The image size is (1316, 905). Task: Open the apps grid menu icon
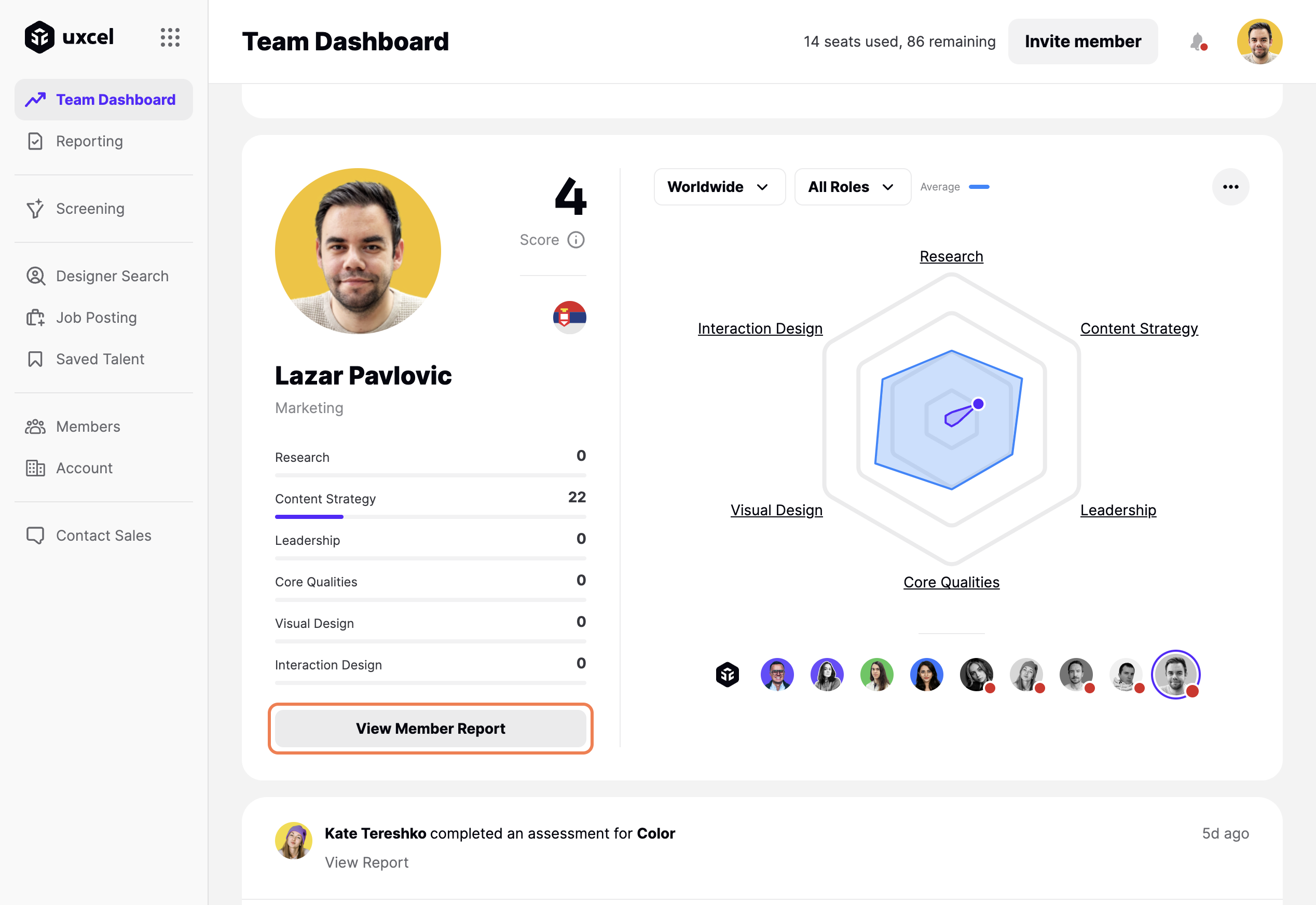coord(170,37)
